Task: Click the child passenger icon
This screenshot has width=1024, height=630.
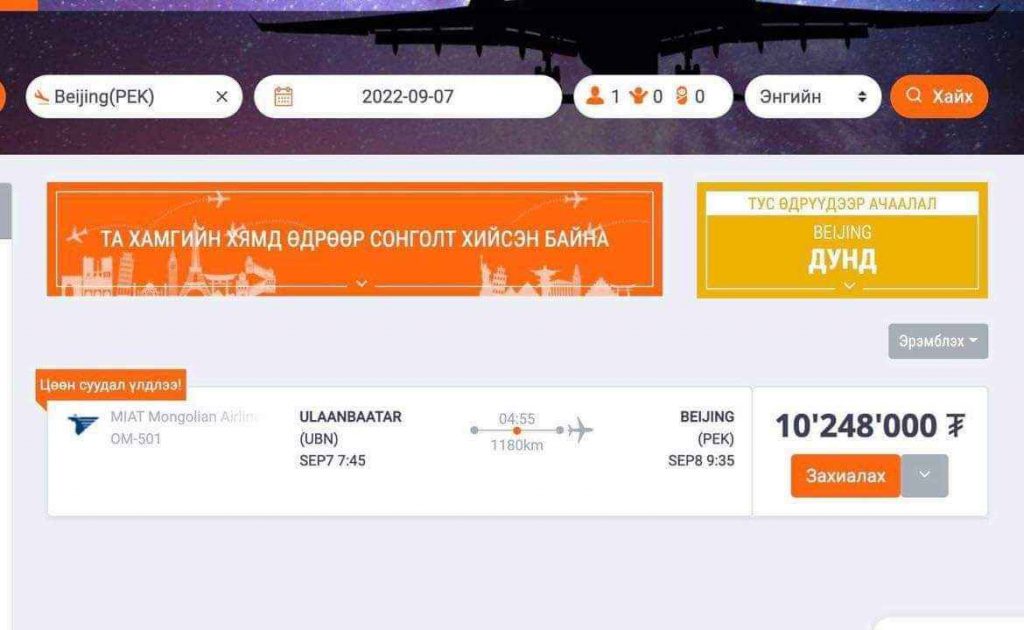Action: [638, 96]
